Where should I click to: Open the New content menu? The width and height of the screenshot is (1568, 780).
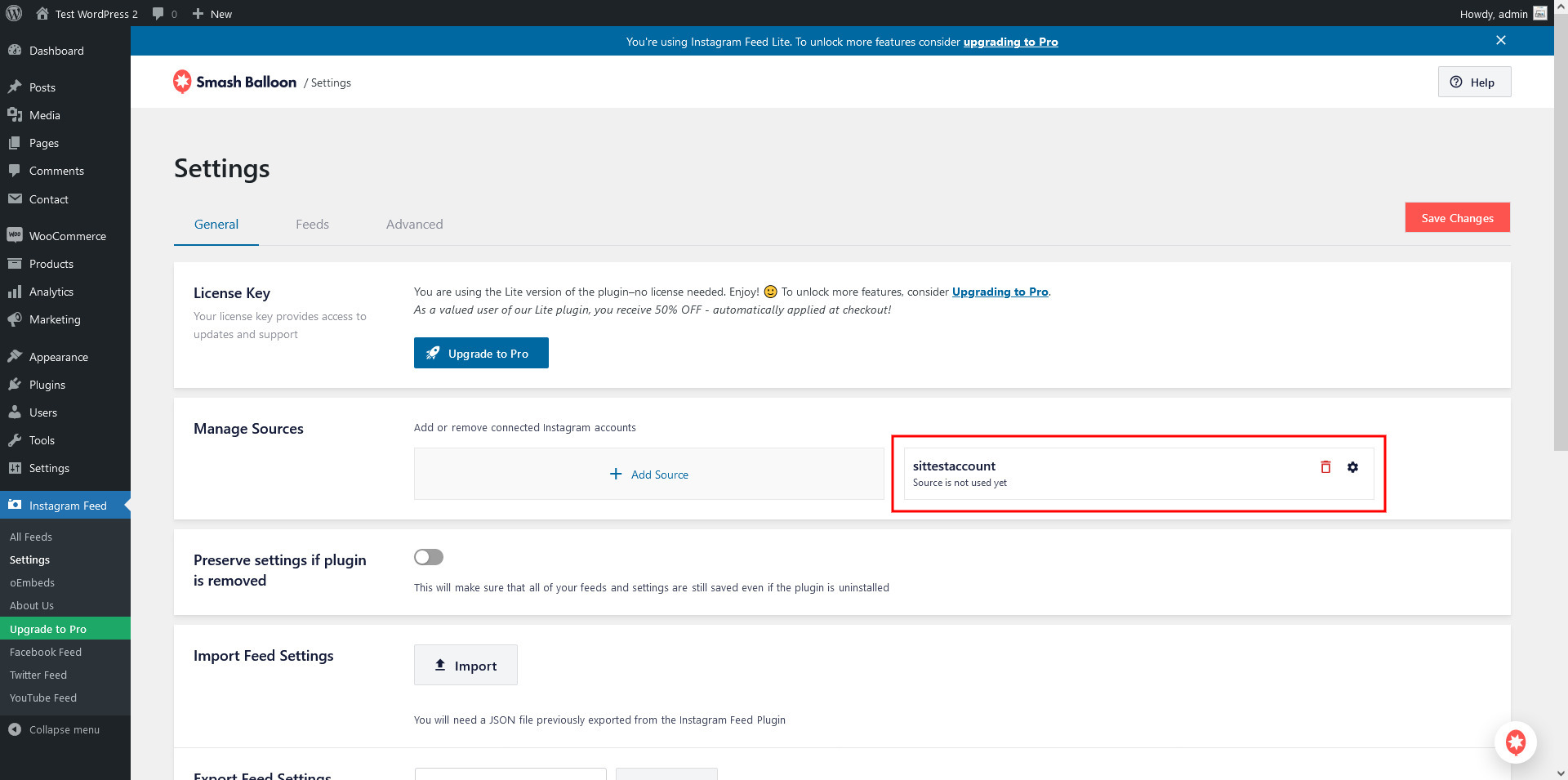click(x=212, y=14)
